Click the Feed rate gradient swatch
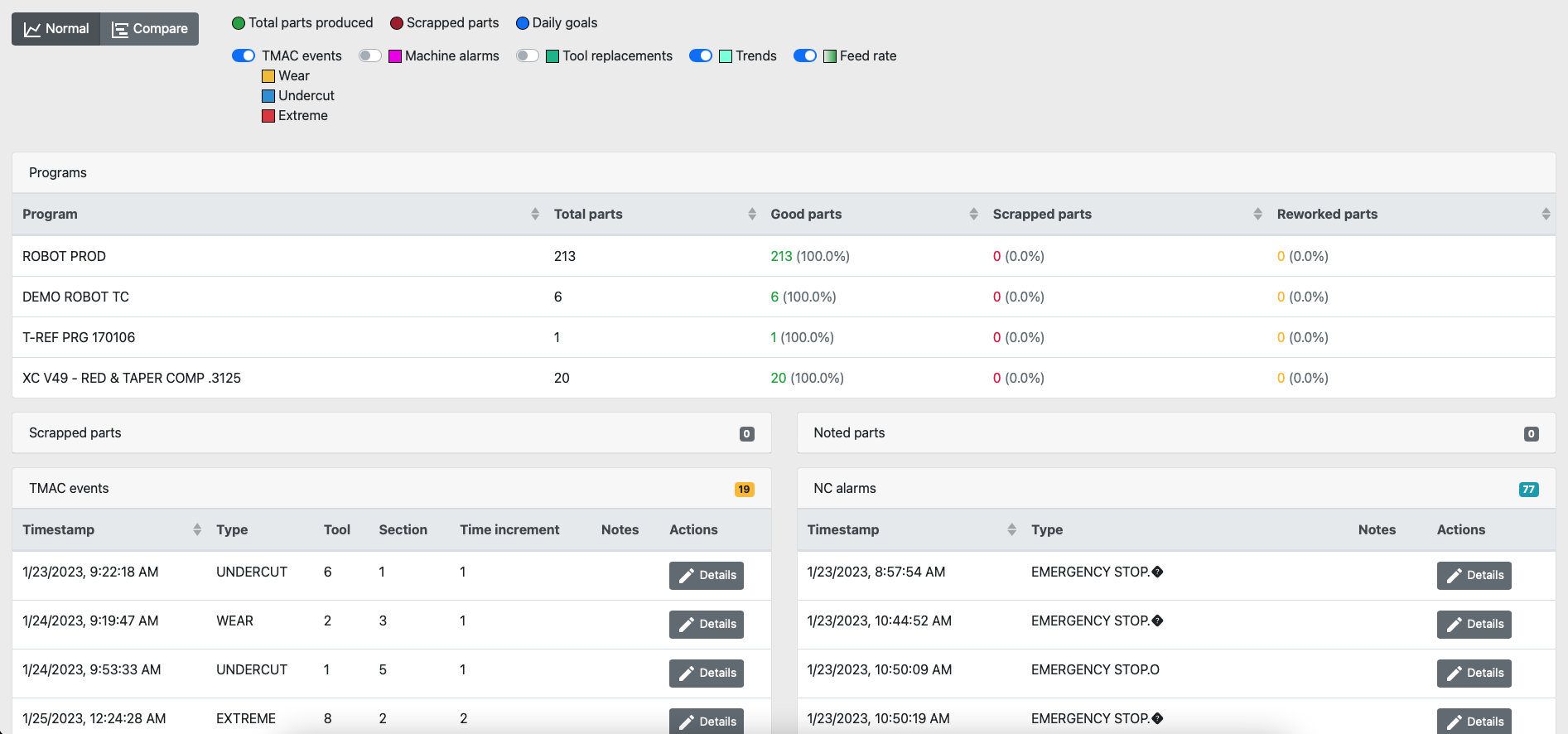Screen dimensions: 1568x734 pos(830,56)
